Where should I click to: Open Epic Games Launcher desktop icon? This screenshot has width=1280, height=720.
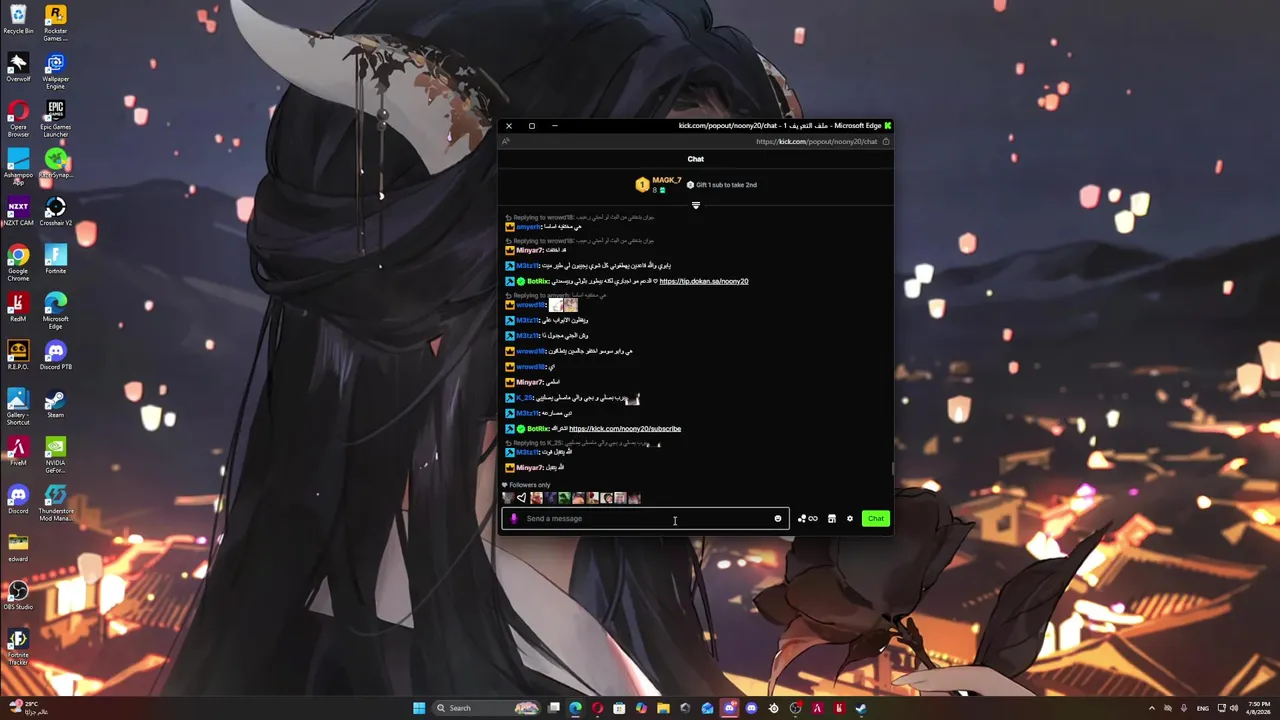55,119
